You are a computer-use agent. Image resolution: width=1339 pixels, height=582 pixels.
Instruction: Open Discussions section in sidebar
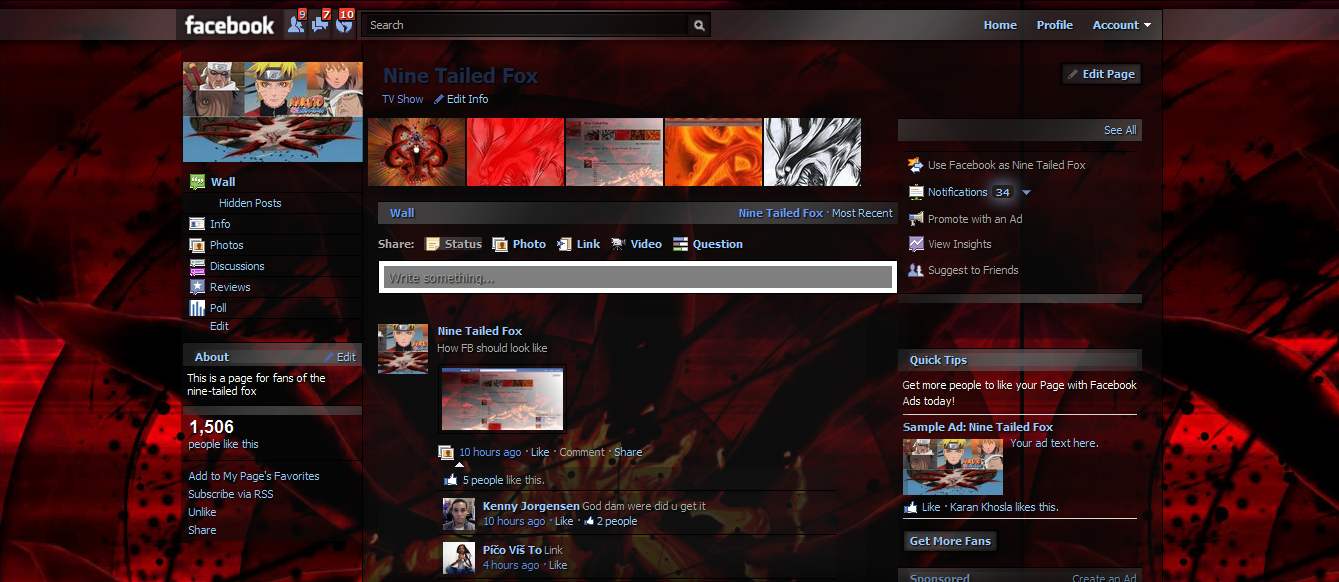click(x=237, y=266)
